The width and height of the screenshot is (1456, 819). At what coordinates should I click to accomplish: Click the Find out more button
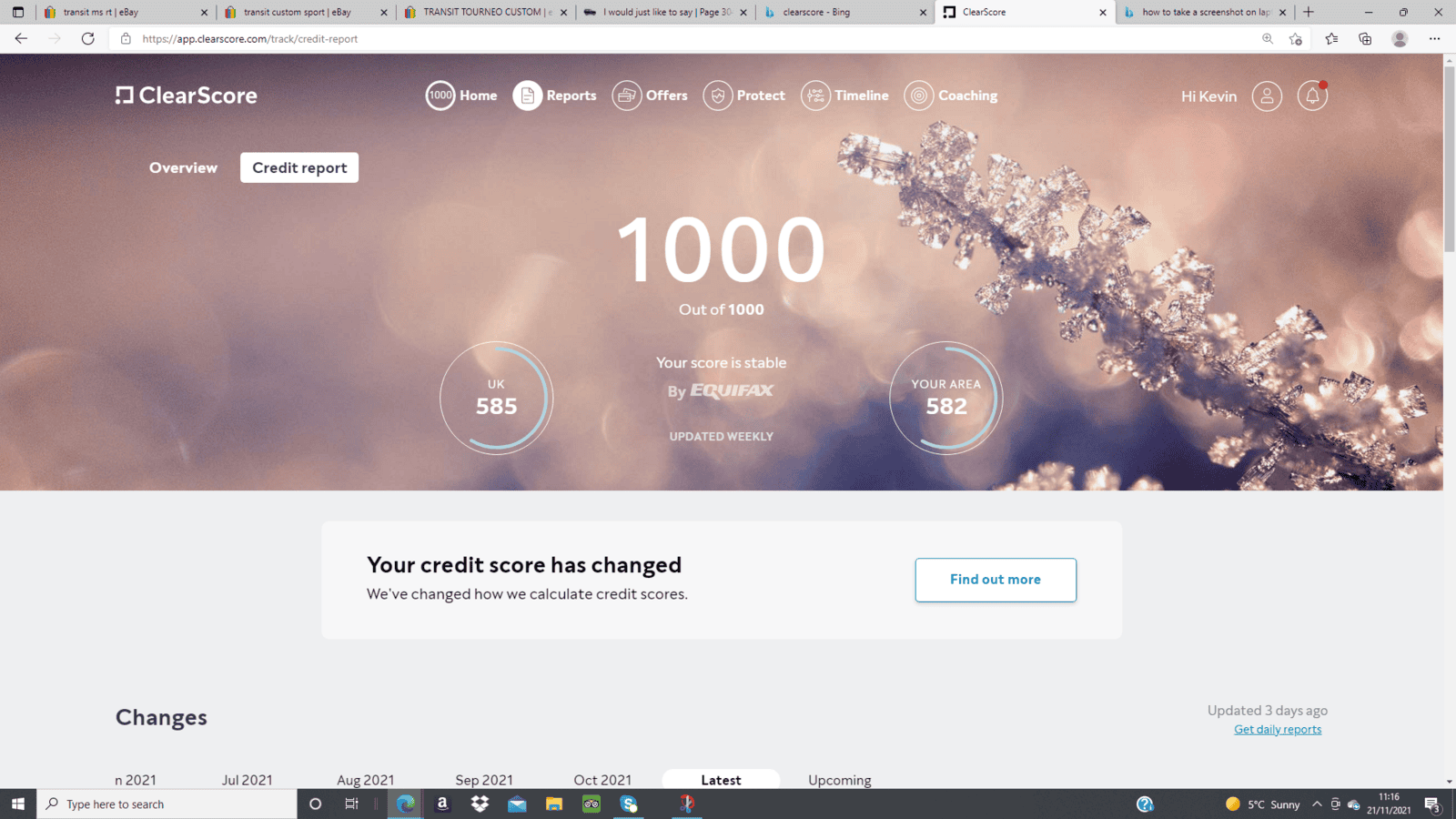[996, 580]
